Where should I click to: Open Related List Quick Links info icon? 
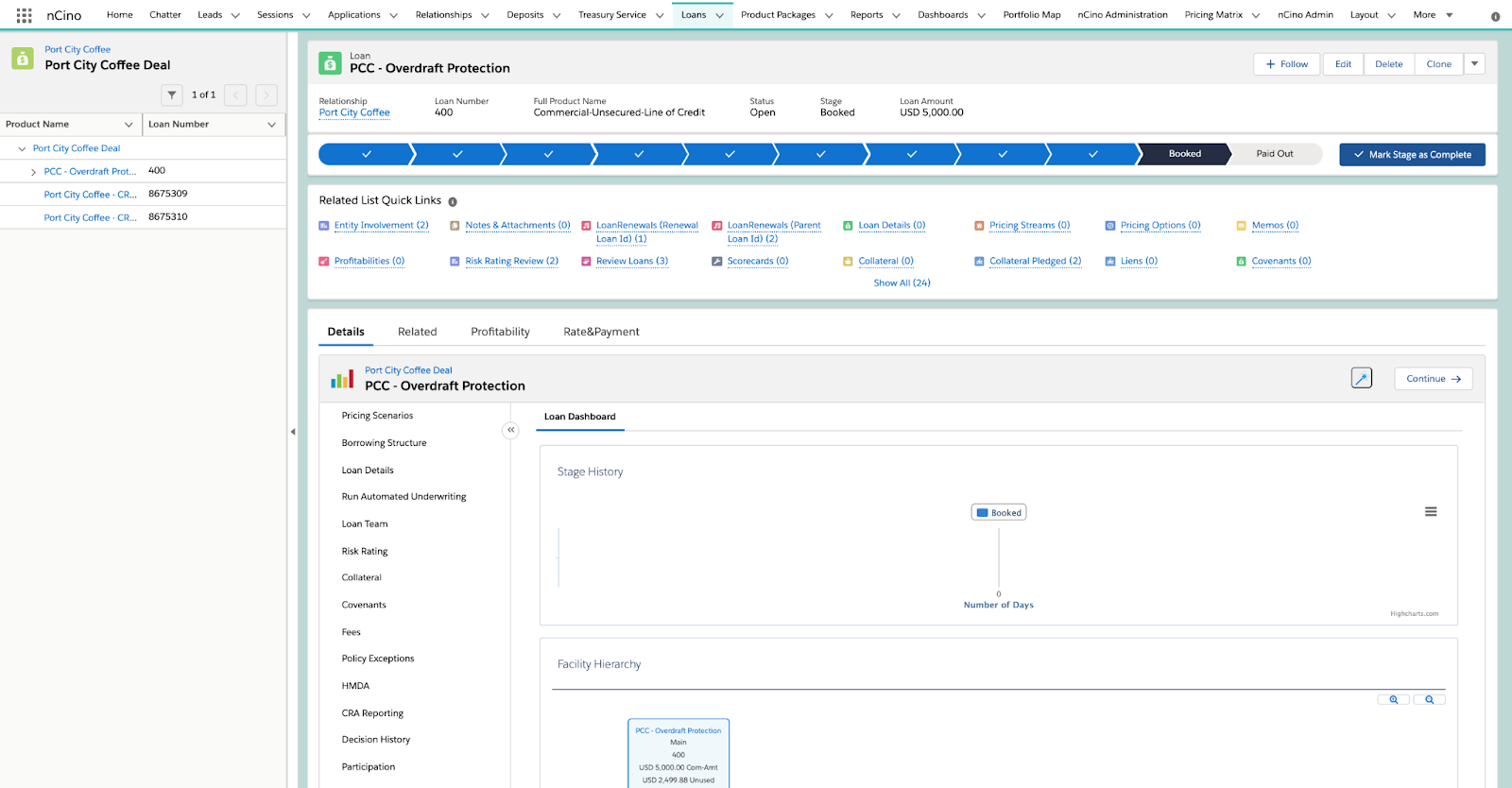click(453, 201)
